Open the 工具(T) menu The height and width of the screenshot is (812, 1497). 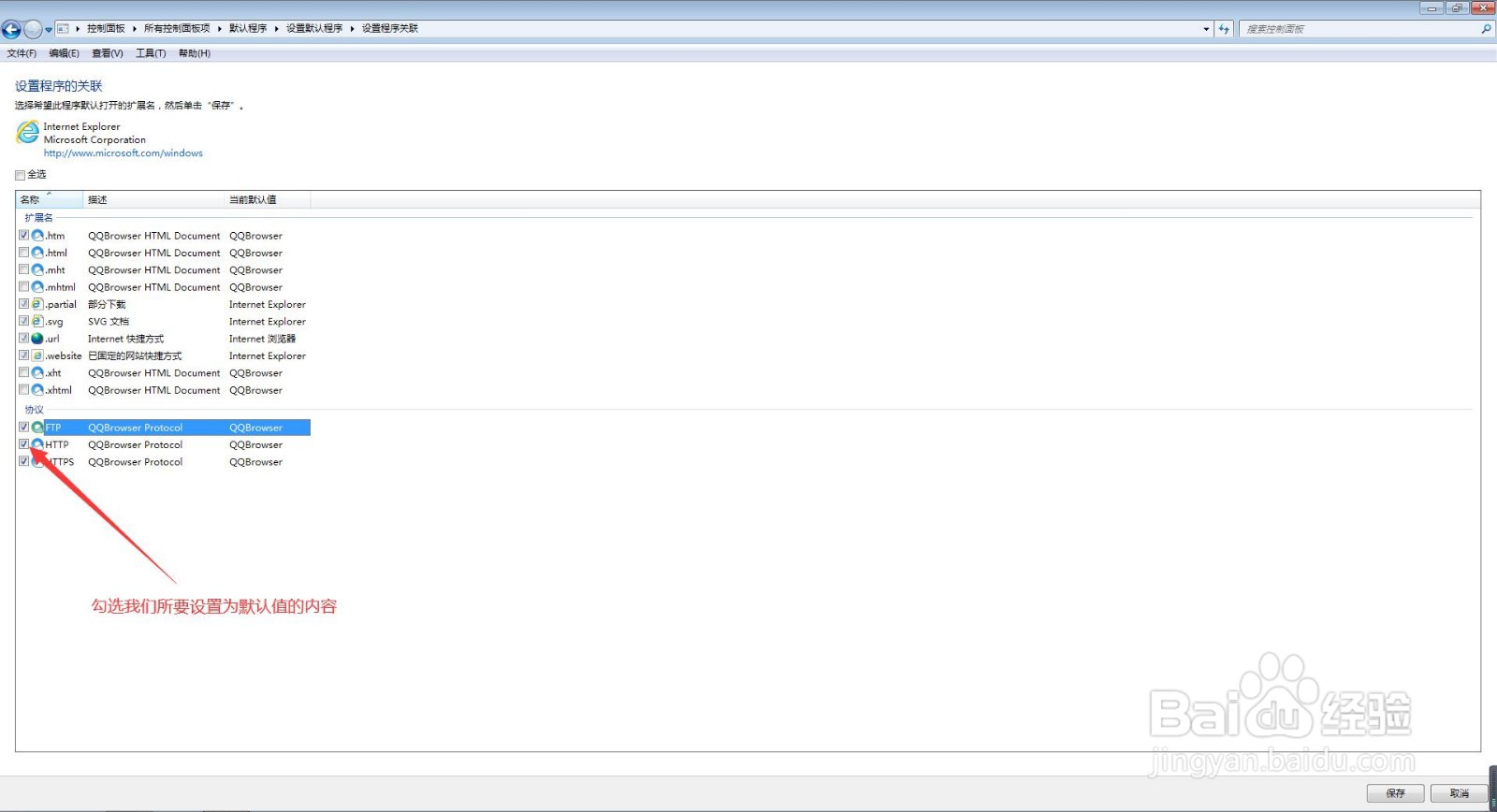point(151,53)
